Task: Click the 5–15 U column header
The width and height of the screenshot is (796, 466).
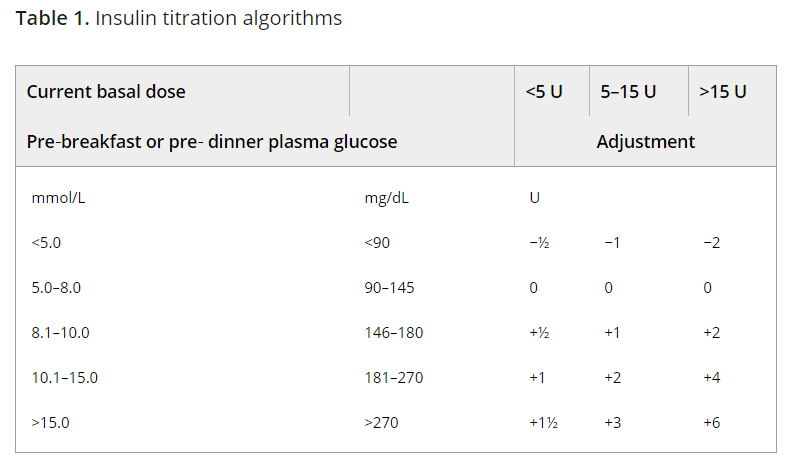Action: coord(628,92)
